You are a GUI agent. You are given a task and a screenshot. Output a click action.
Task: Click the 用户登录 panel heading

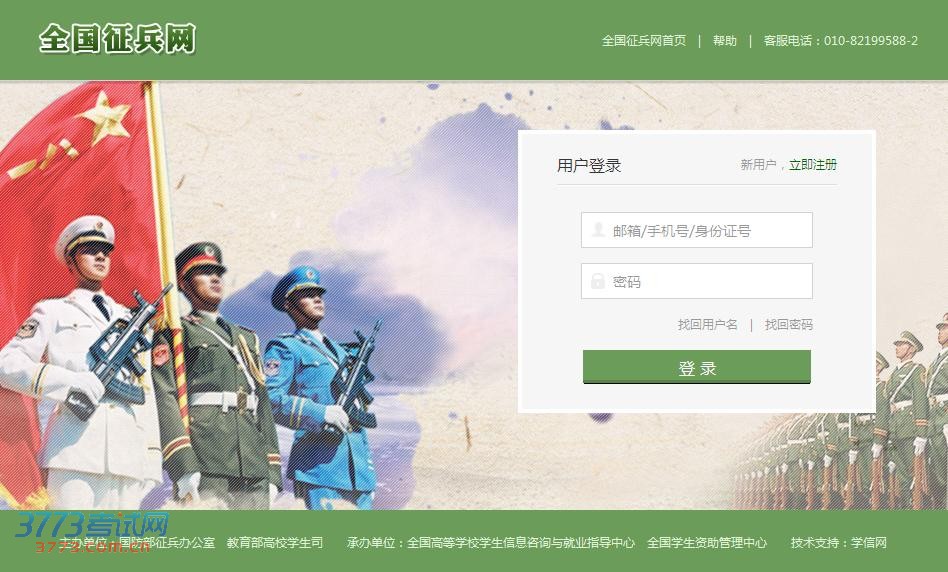589,165
